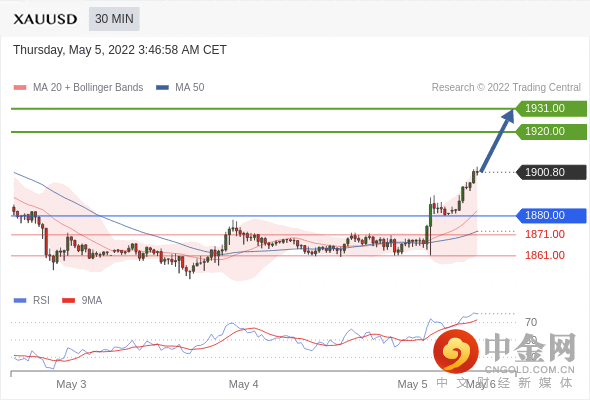Image resolution: width=590 pixels, height=401 pixels.
Task: Click the RSI 70 level label
Action: pos(531,322)
